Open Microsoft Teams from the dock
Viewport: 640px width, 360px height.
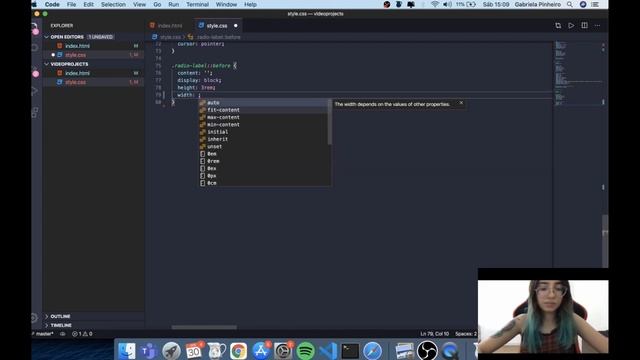149,351
